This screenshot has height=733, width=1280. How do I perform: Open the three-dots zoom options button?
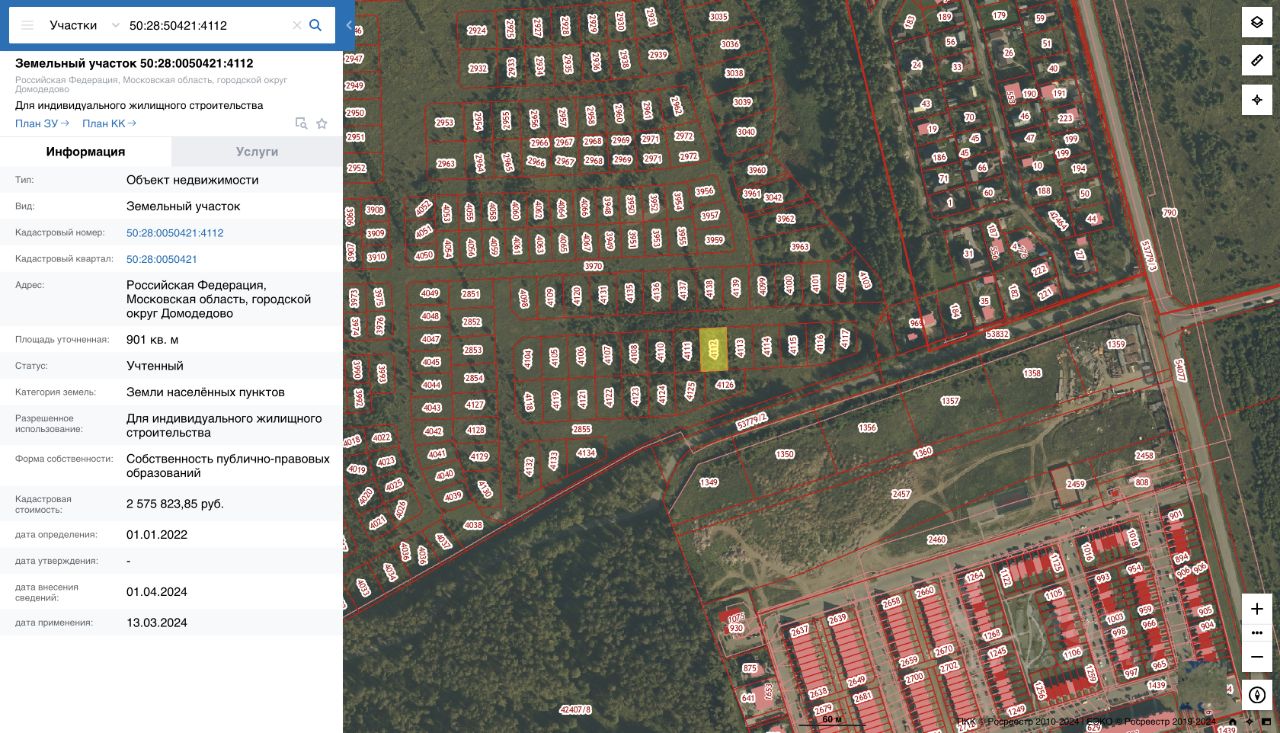tap(1257, 633)
